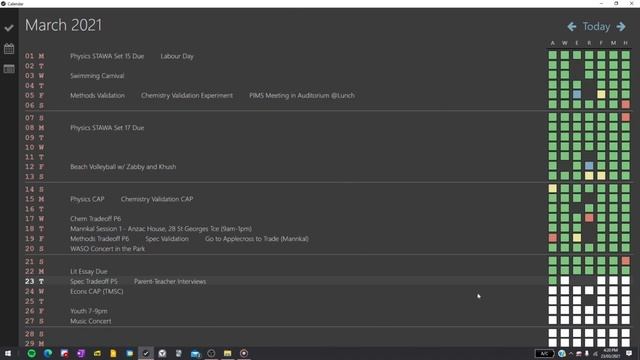Open Chemistry Validation CAP event
Screen dimensions: 640x360
point(157,199)
